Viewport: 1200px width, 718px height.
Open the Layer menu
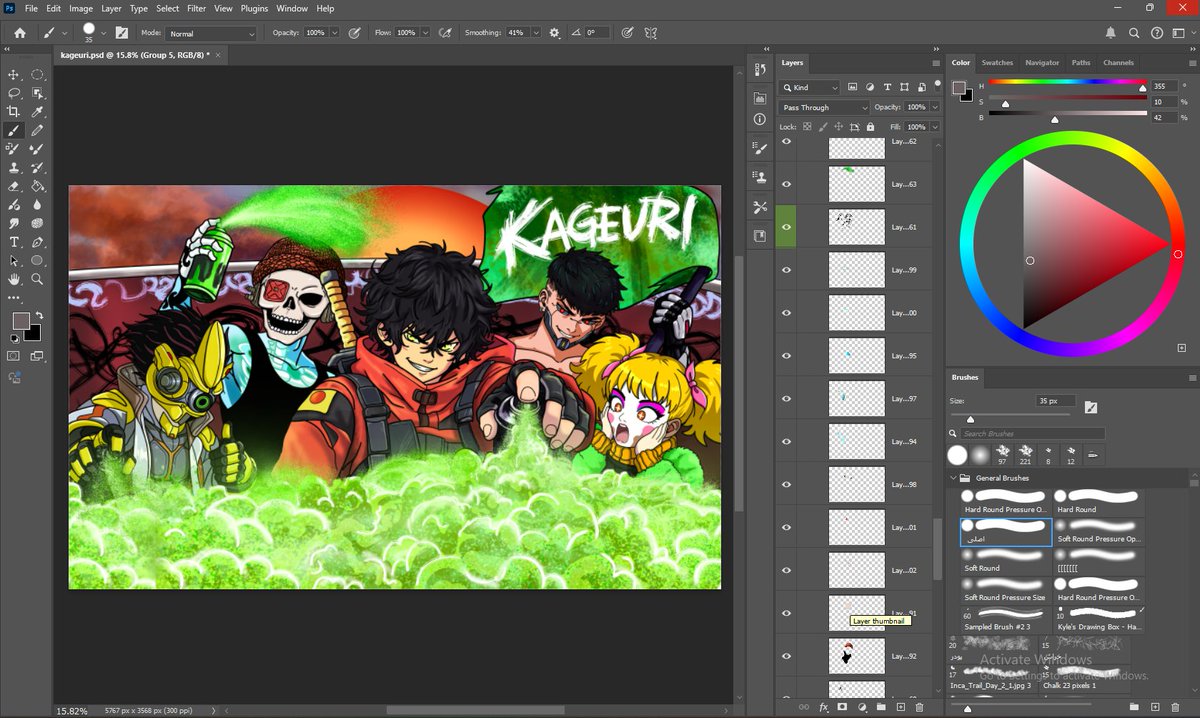111,8
